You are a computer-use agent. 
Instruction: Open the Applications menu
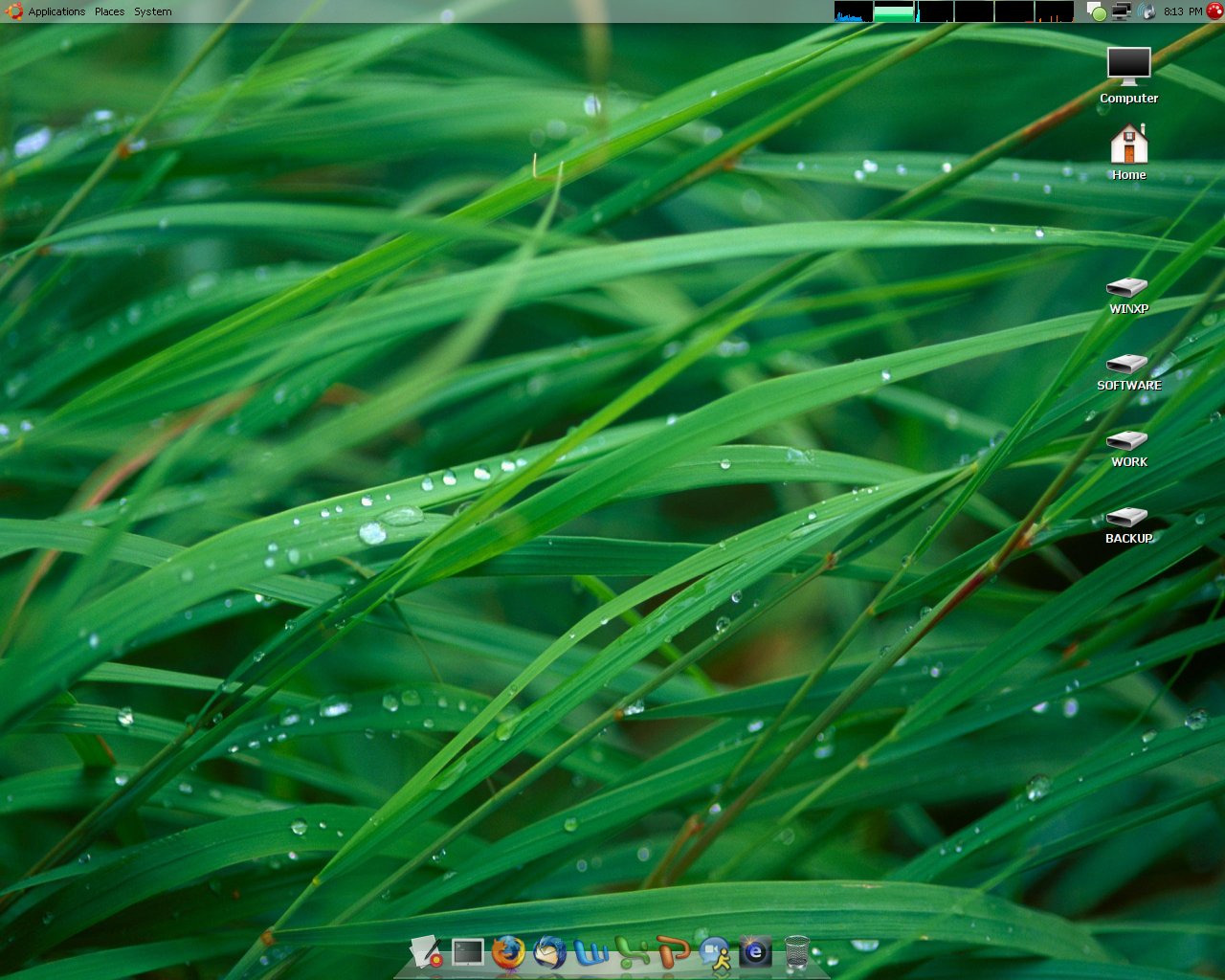point(56,11)
